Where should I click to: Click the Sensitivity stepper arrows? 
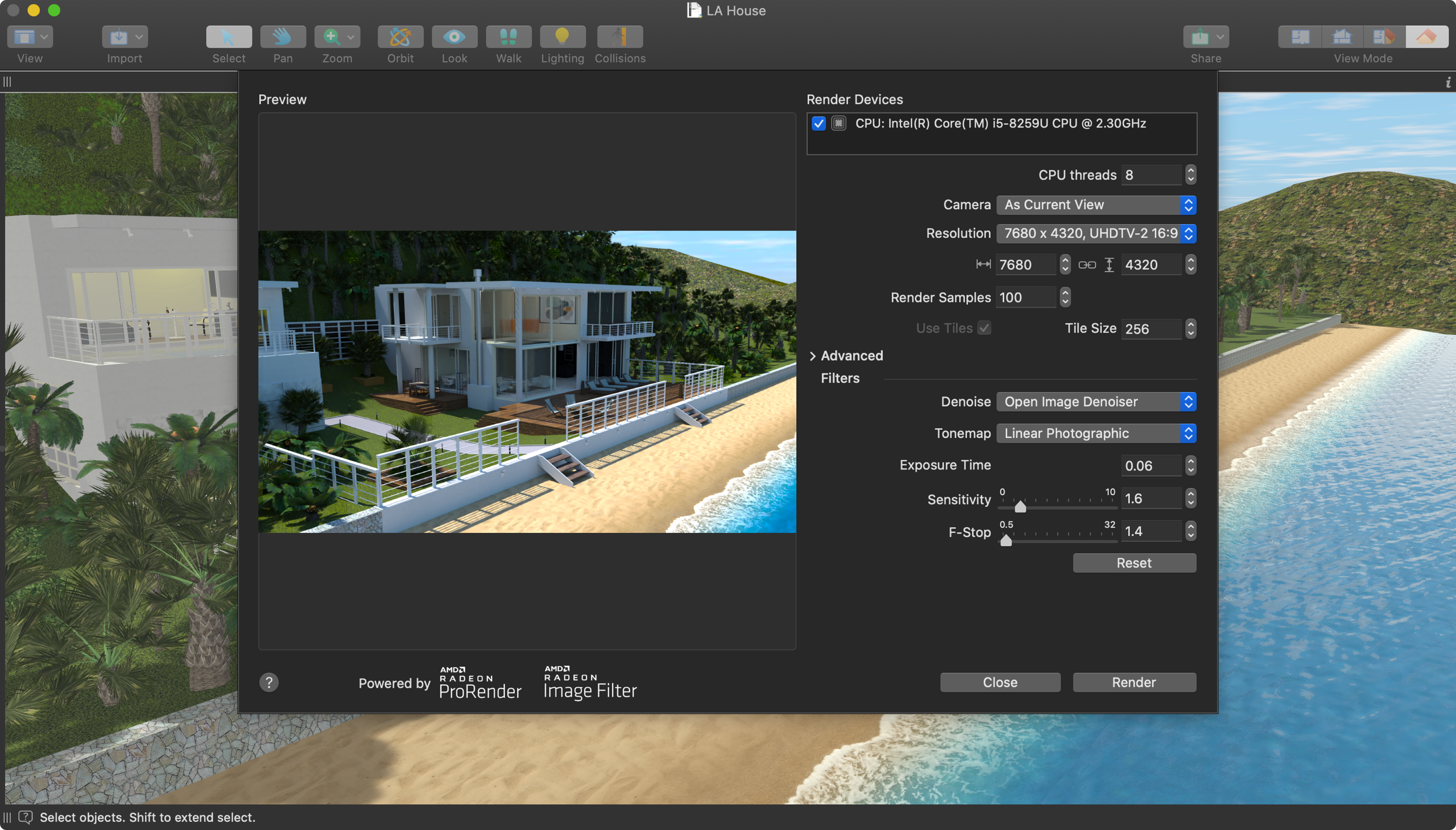pos(1190,499)
